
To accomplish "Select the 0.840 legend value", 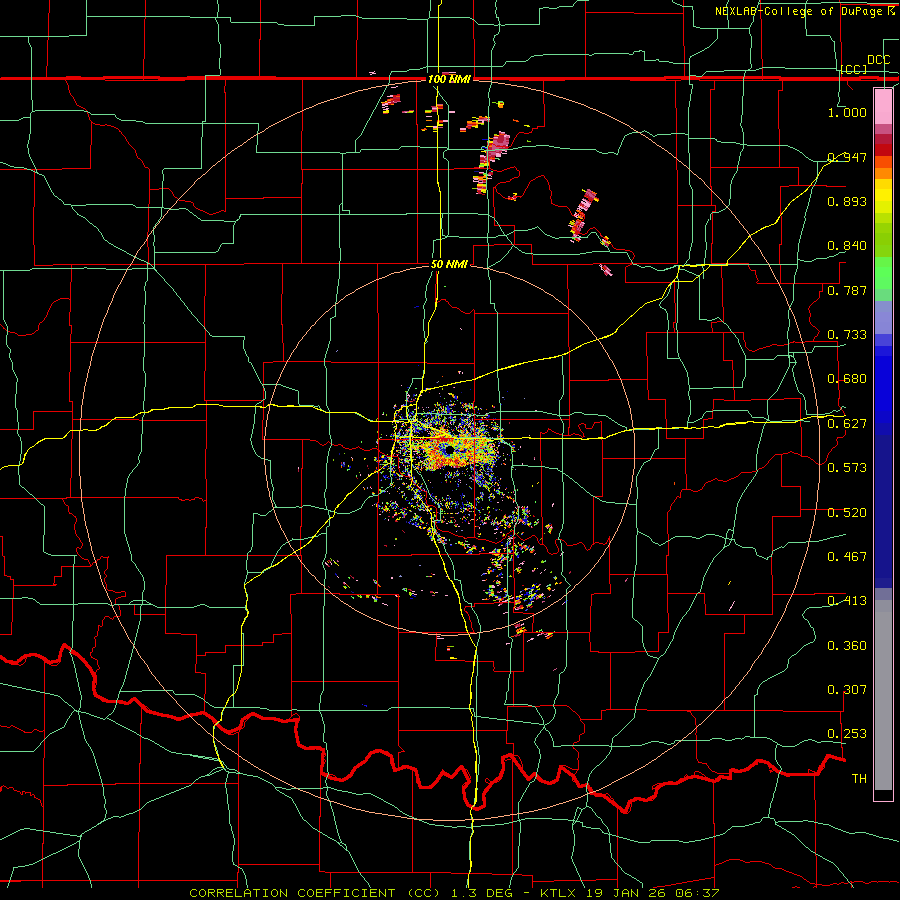I will [847, 246].
